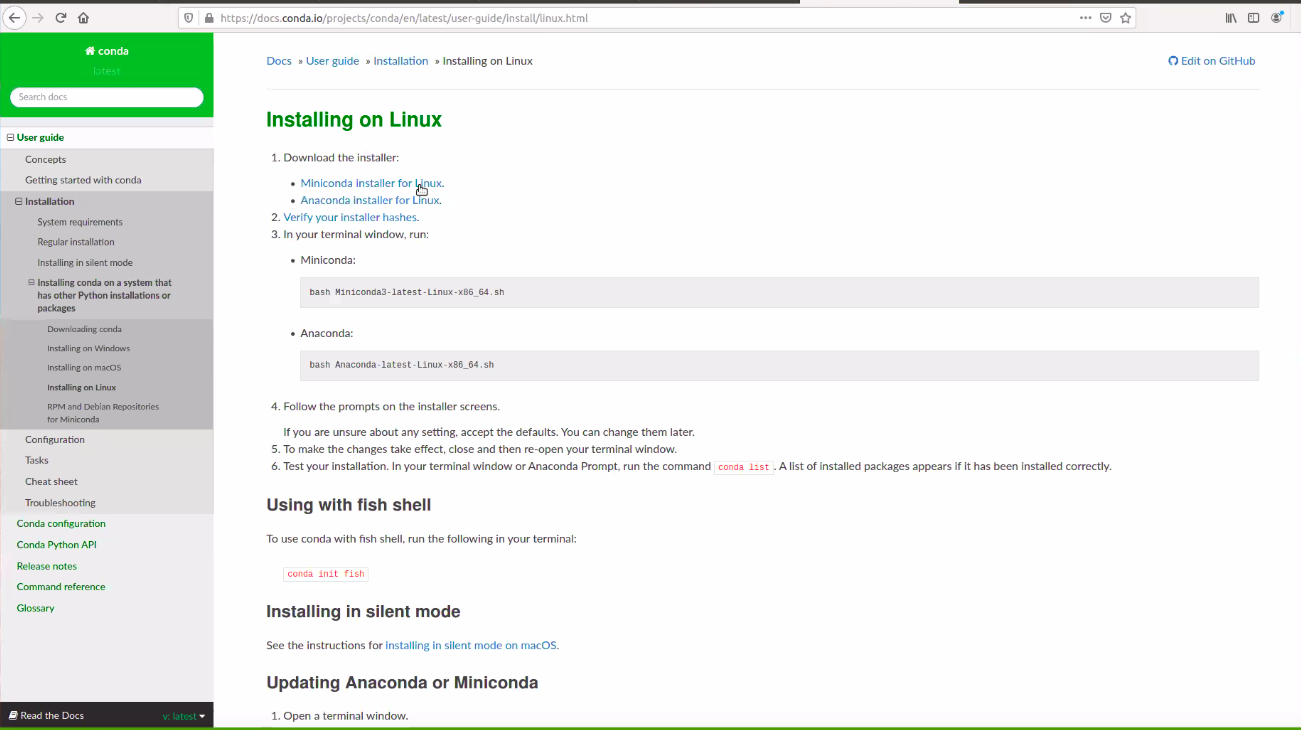This screenshot has width=1301, height=730.
Task: Open the Cheat sheet page
Action: click(51, 481)
